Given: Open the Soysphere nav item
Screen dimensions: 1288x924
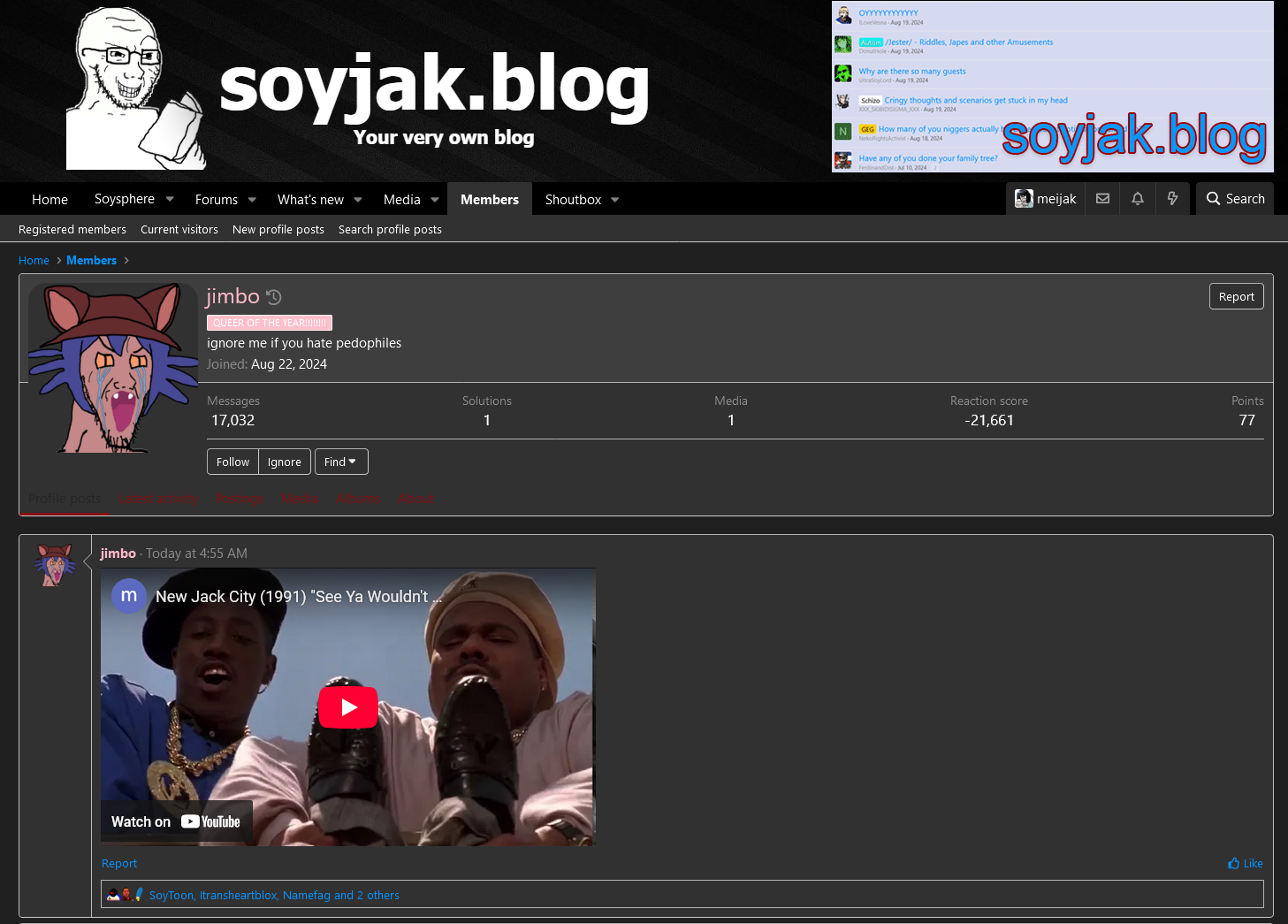Looking at the screenshot, I should click(x=125, y=200).
